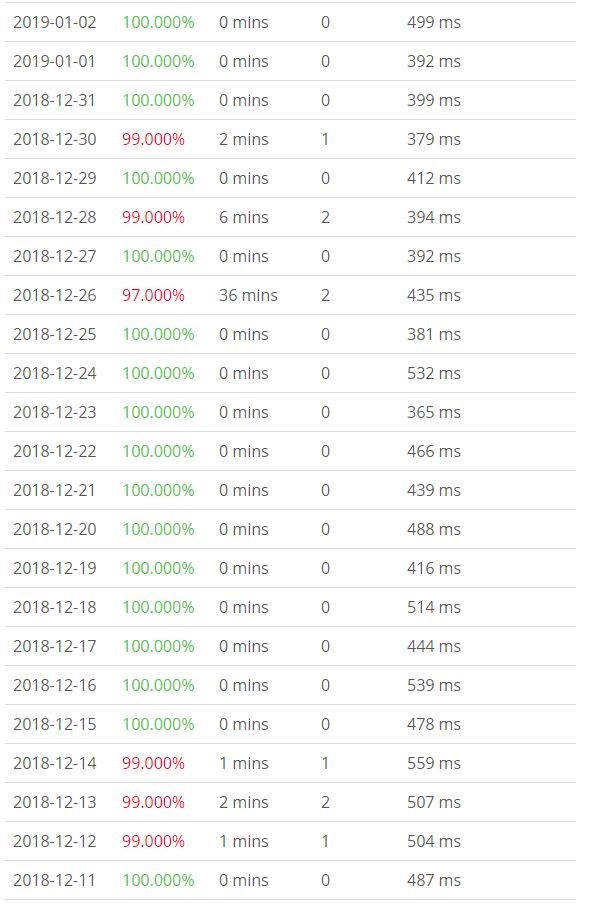Click the 539 ms response time
606x903 pixels.
click(x=434, y=685)
